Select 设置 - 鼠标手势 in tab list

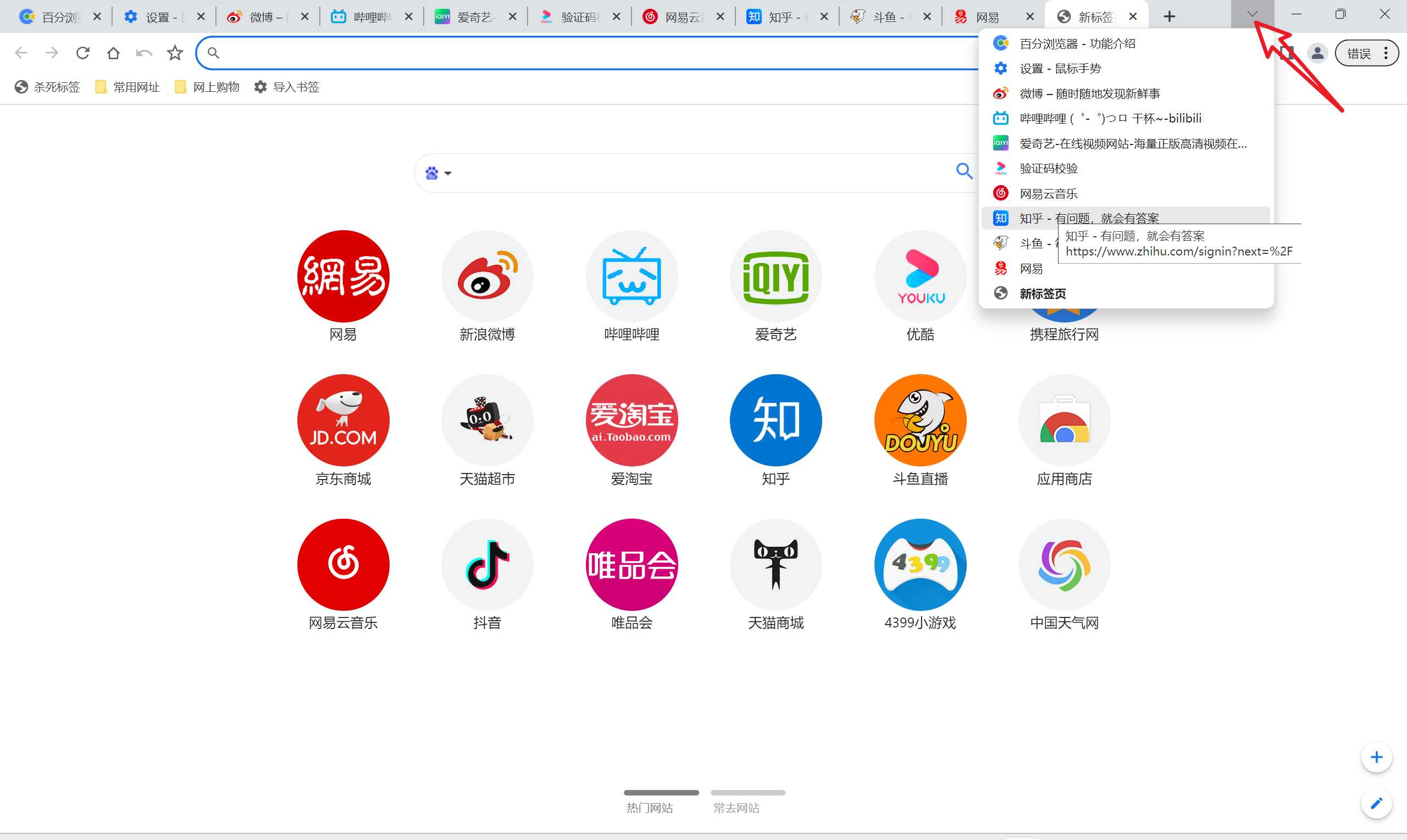[1125, 69]
